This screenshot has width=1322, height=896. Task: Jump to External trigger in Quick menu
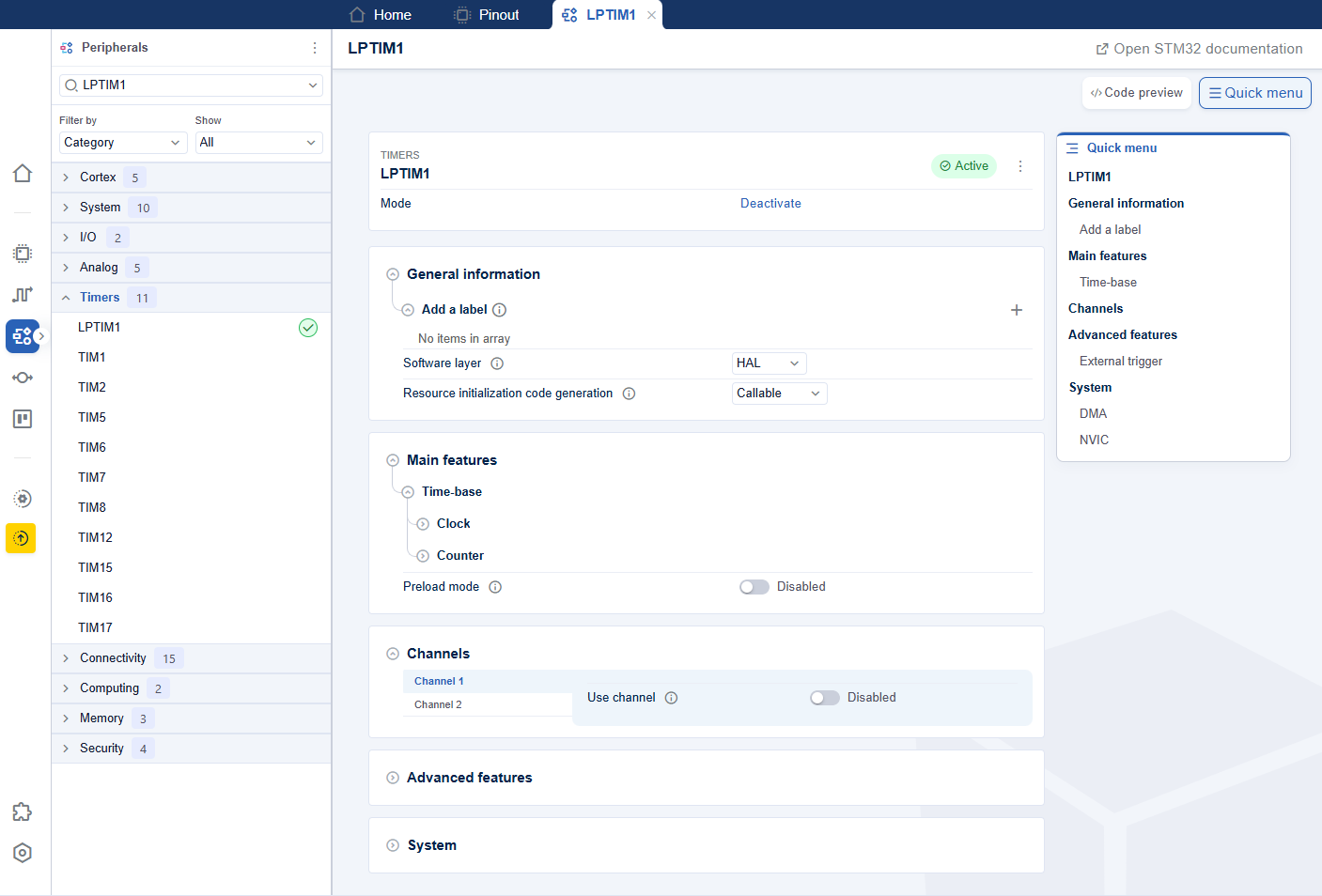tap(1121, 362)
